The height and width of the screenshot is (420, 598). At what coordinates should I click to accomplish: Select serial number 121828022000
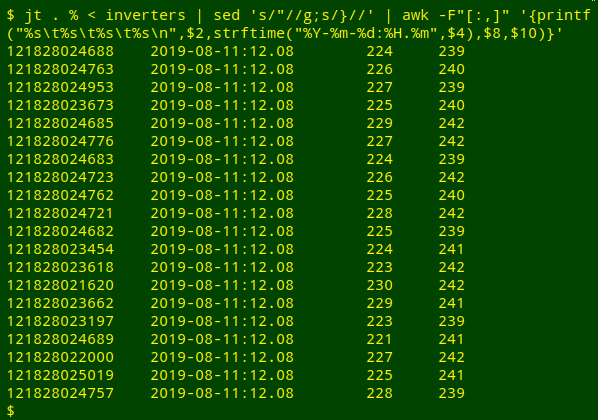tap(60, 357)
